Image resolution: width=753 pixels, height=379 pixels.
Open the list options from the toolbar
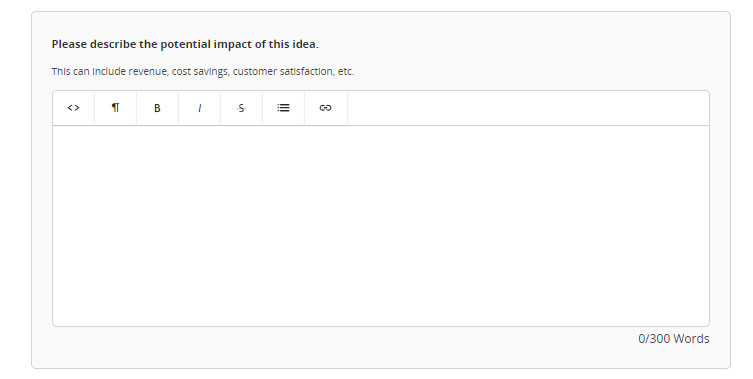[283, 108]
